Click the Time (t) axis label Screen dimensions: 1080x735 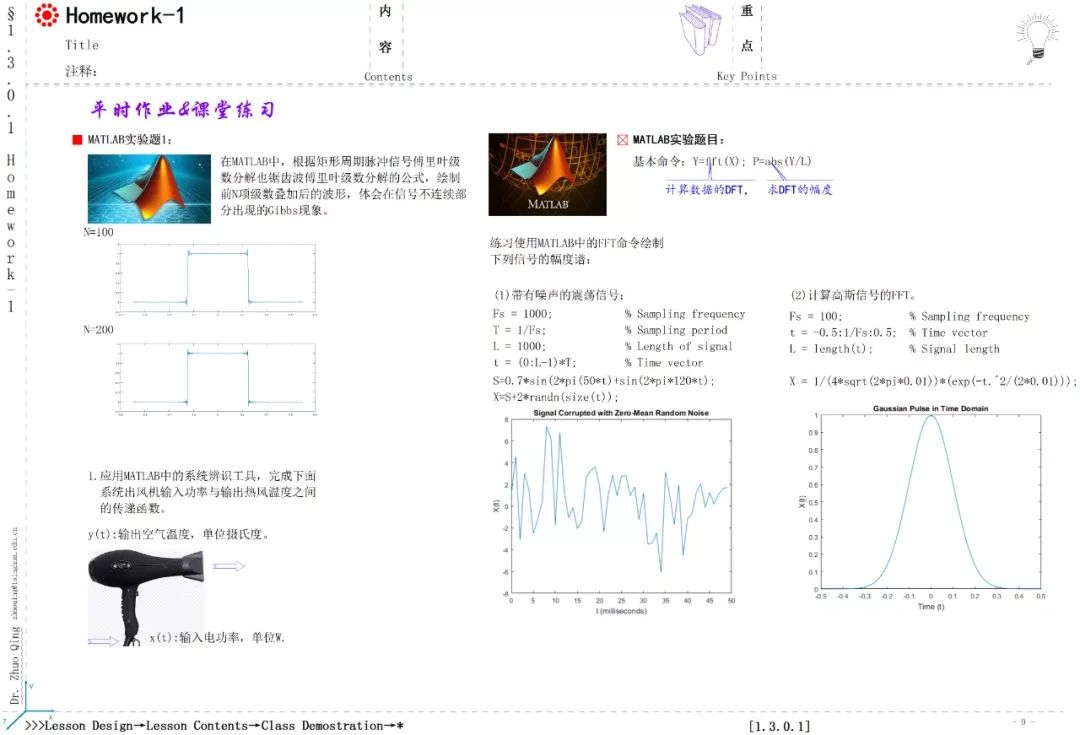click(931, 607)
